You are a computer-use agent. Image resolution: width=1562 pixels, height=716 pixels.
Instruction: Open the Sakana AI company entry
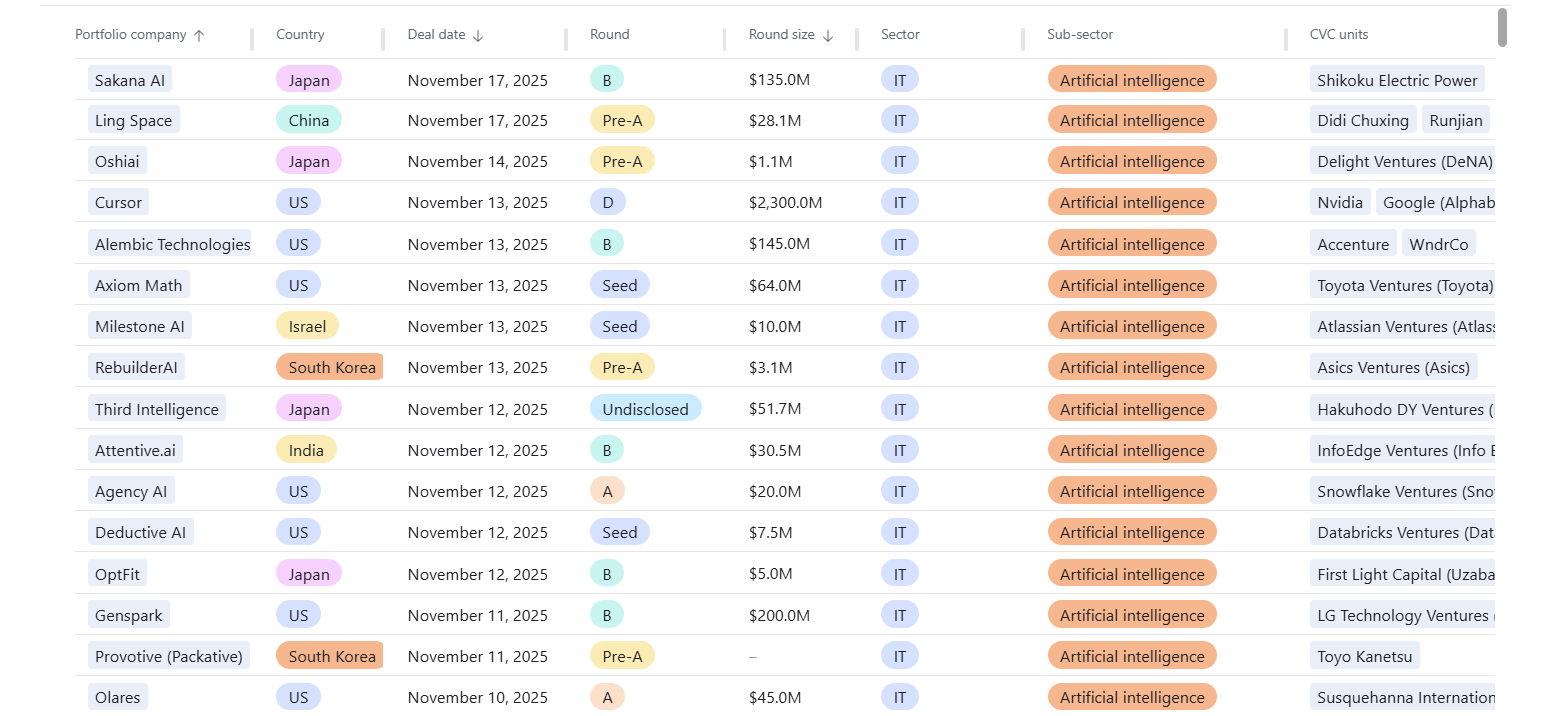pyautogui.click(x=130, y=80)
